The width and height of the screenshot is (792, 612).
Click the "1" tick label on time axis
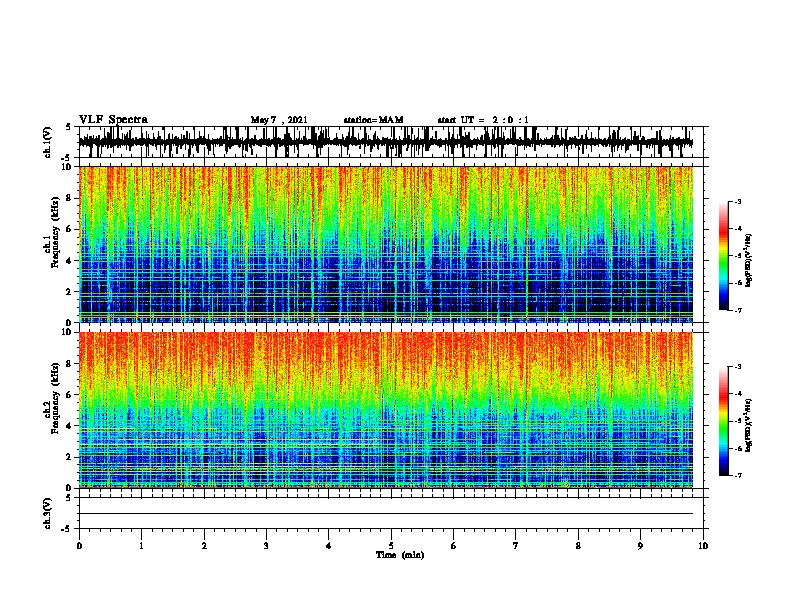(141, 546)
